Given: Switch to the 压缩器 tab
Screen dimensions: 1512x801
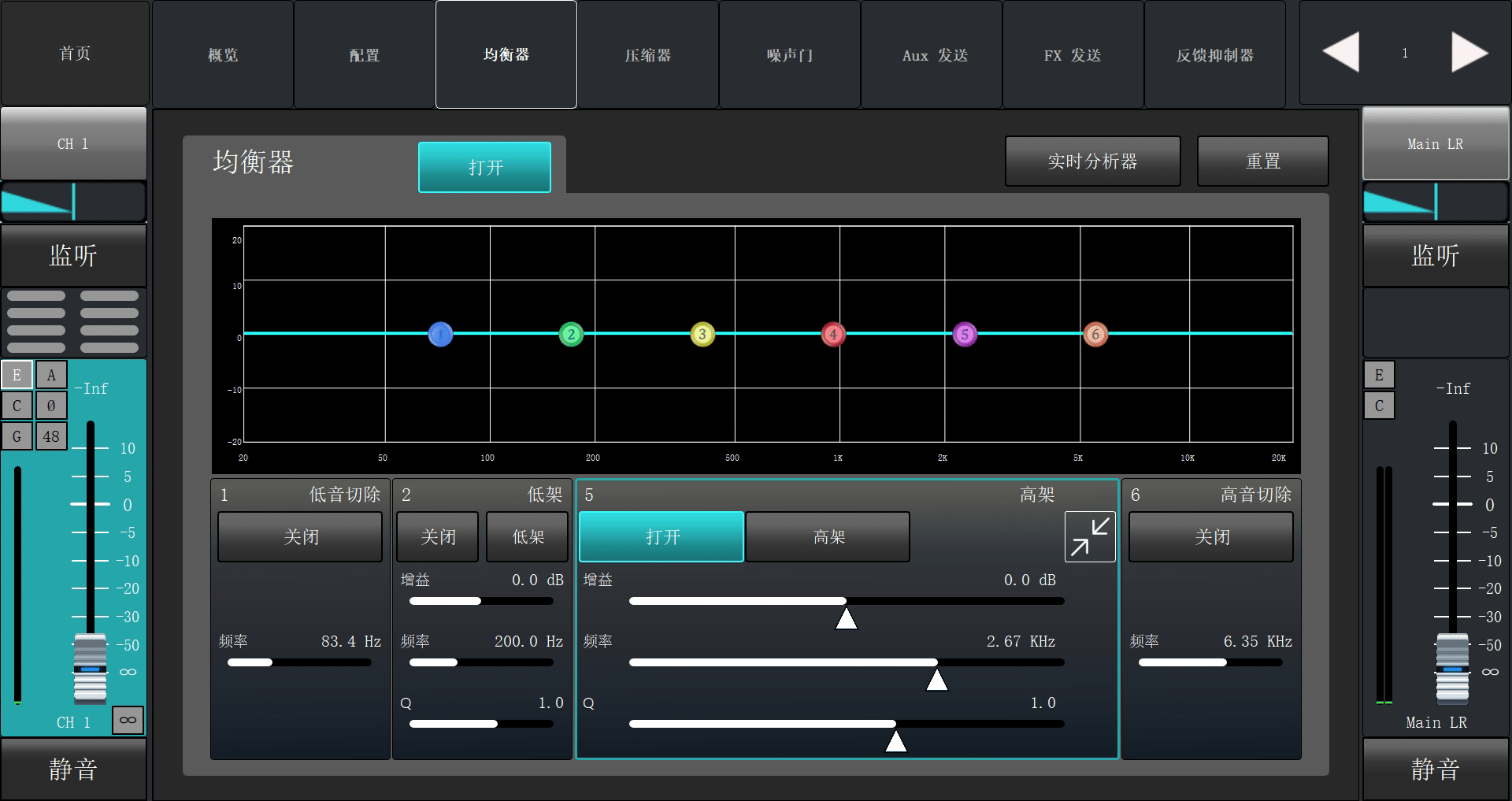Looking at the screenshot, I should pos(647,55).
